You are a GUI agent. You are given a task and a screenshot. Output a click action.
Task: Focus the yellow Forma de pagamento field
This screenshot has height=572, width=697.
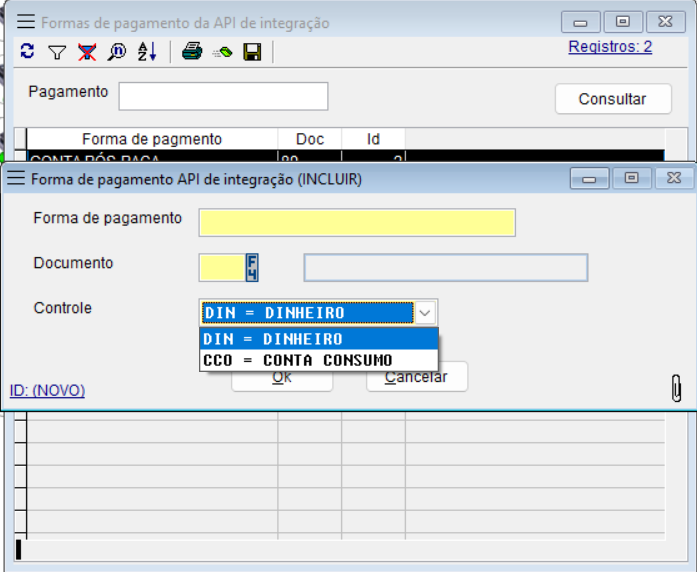click(357, 222)
